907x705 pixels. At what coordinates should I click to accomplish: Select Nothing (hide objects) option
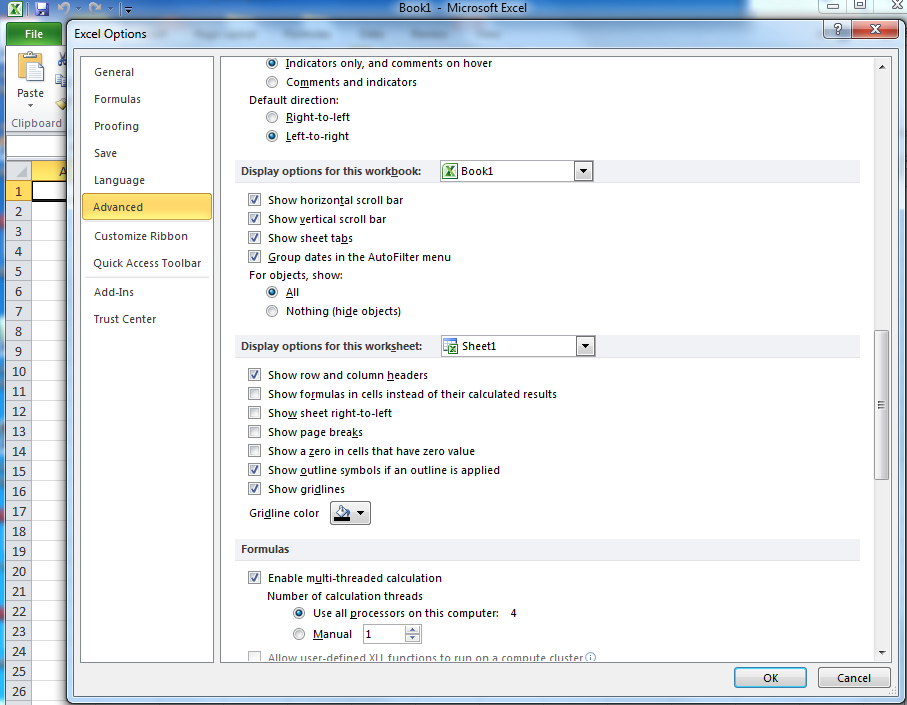pos(272,311)
